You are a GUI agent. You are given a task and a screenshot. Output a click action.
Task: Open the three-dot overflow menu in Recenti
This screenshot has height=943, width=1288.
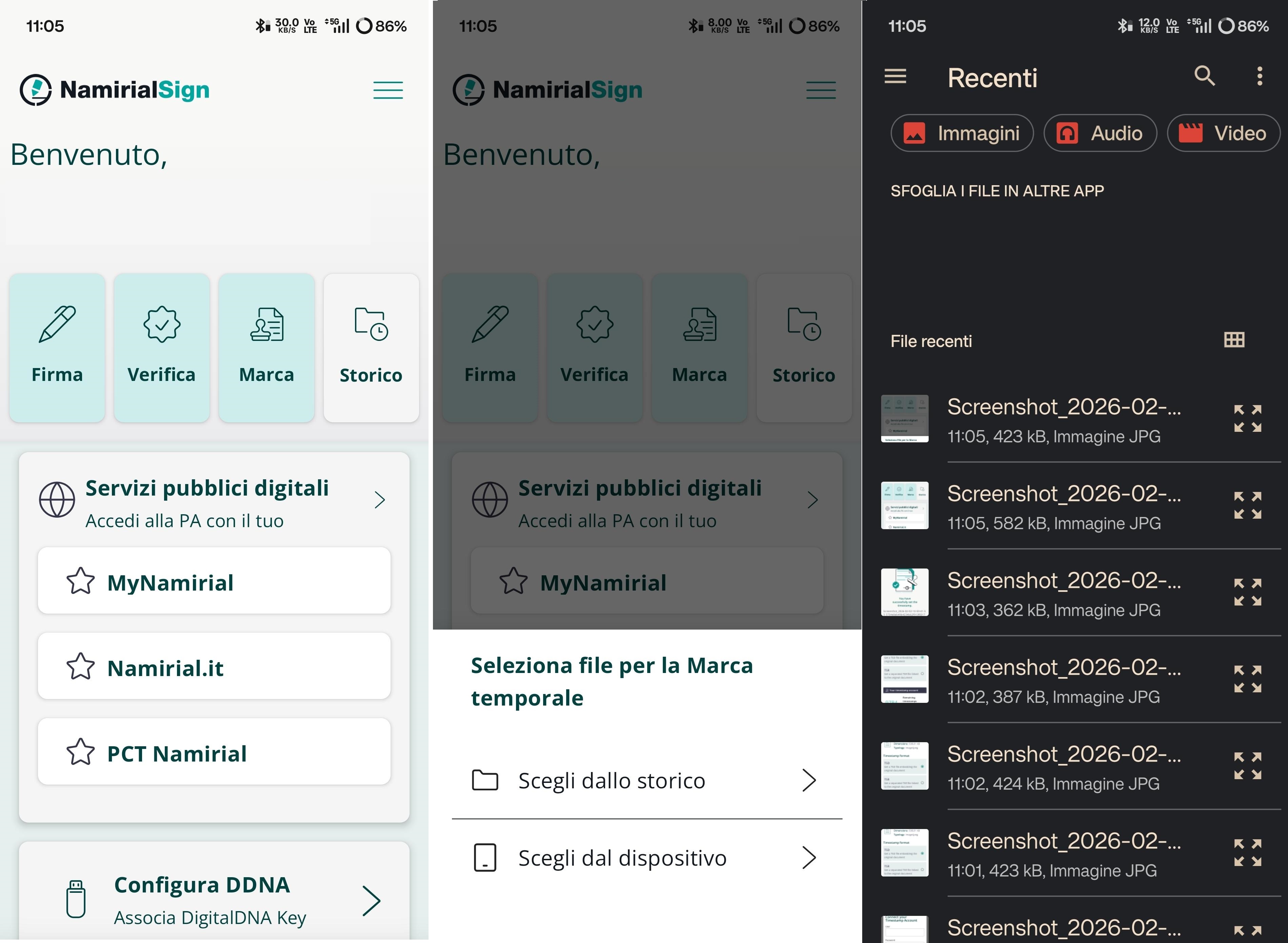pyautogui.click(x=1260, y=76)
